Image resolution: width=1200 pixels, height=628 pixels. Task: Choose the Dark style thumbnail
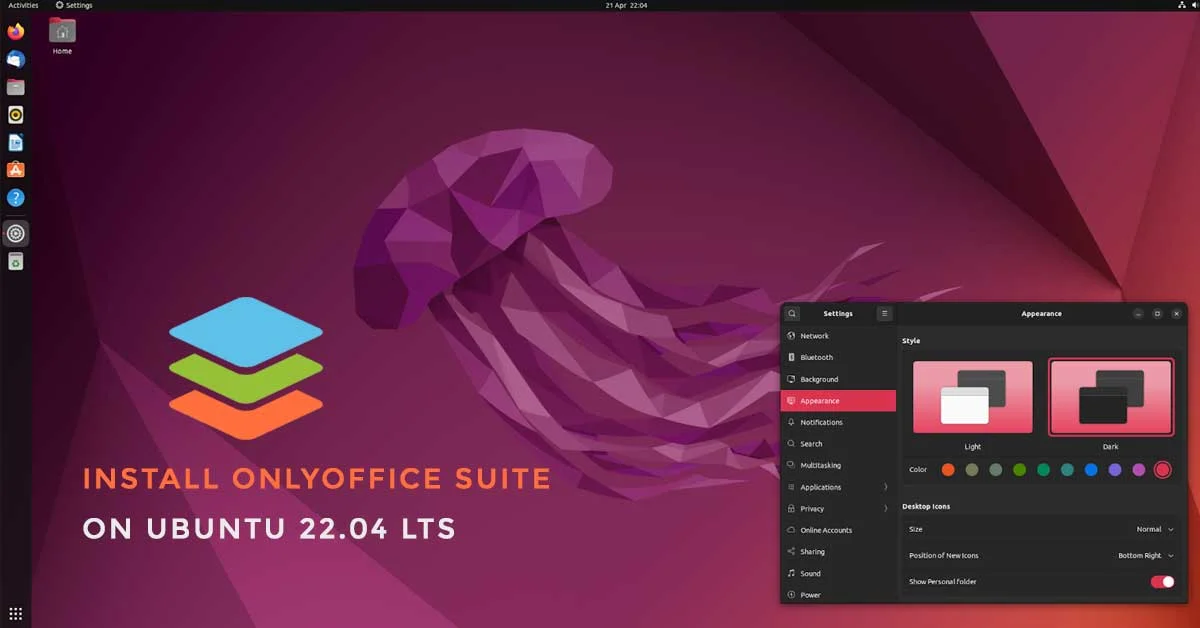click(1111, 397)
